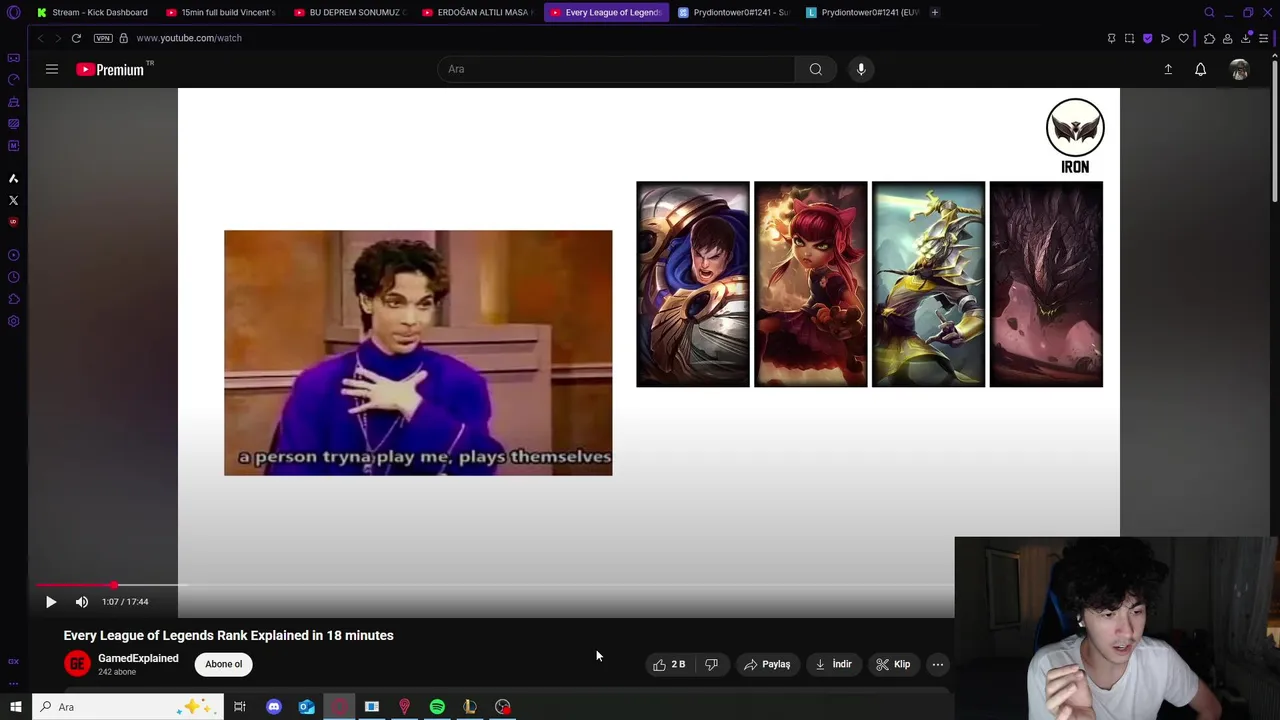Play the video
Viewport: 1280px width, 720px height.
click(51, 602)
